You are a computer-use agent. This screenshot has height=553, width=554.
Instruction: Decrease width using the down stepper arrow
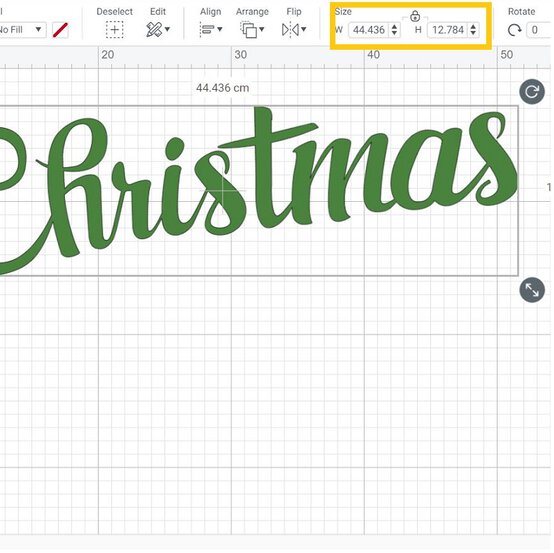pyautogui.click(x=395, y=33)
